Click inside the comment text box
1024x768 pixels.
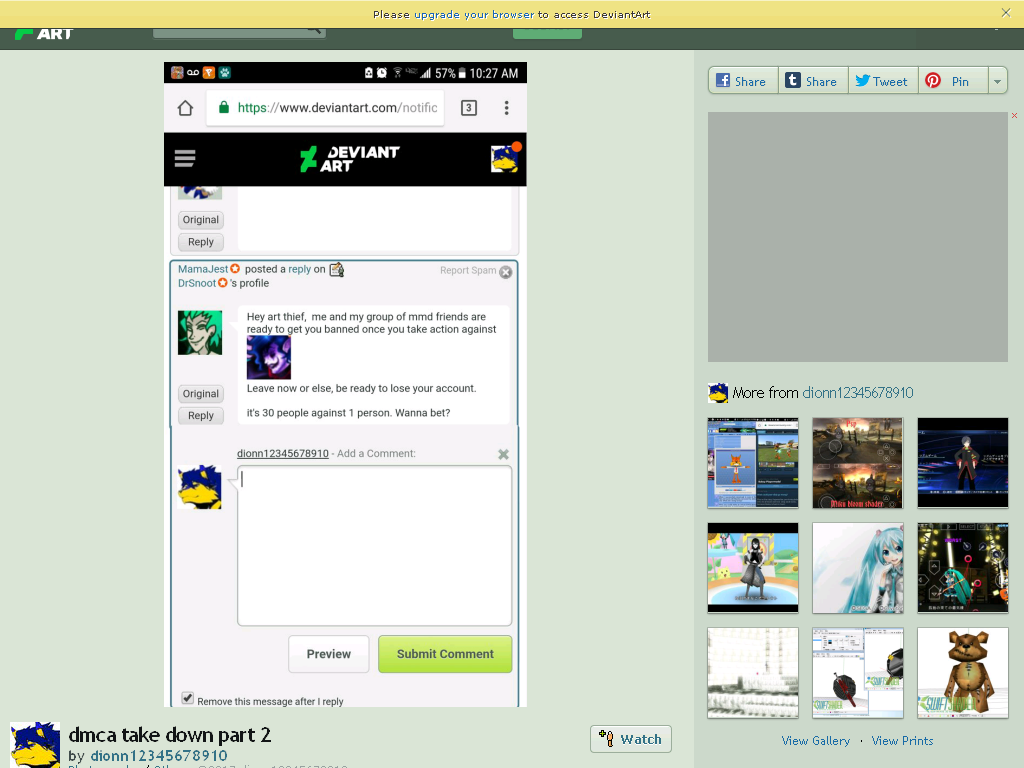[374, 545]
